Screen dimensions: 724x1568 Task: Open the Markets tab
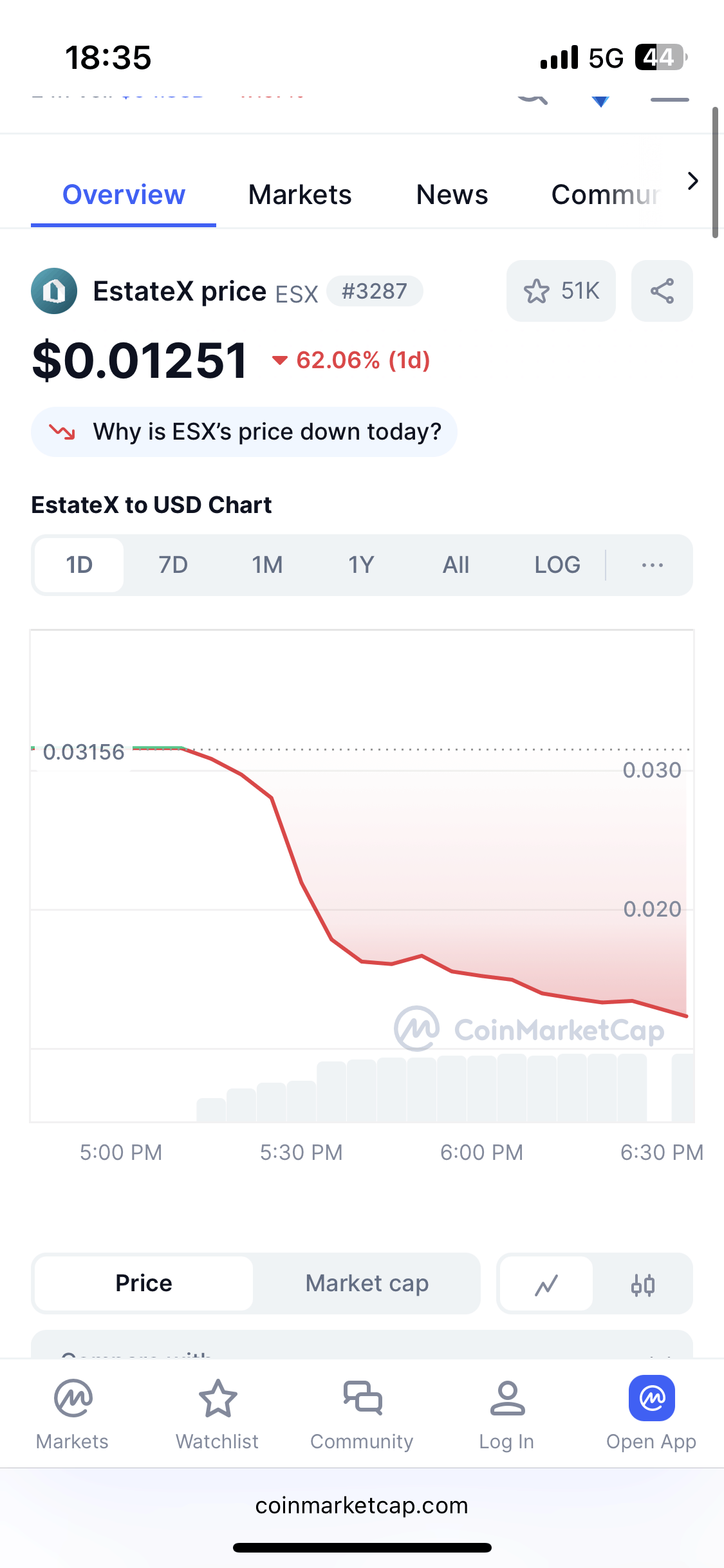click(300, 194)
